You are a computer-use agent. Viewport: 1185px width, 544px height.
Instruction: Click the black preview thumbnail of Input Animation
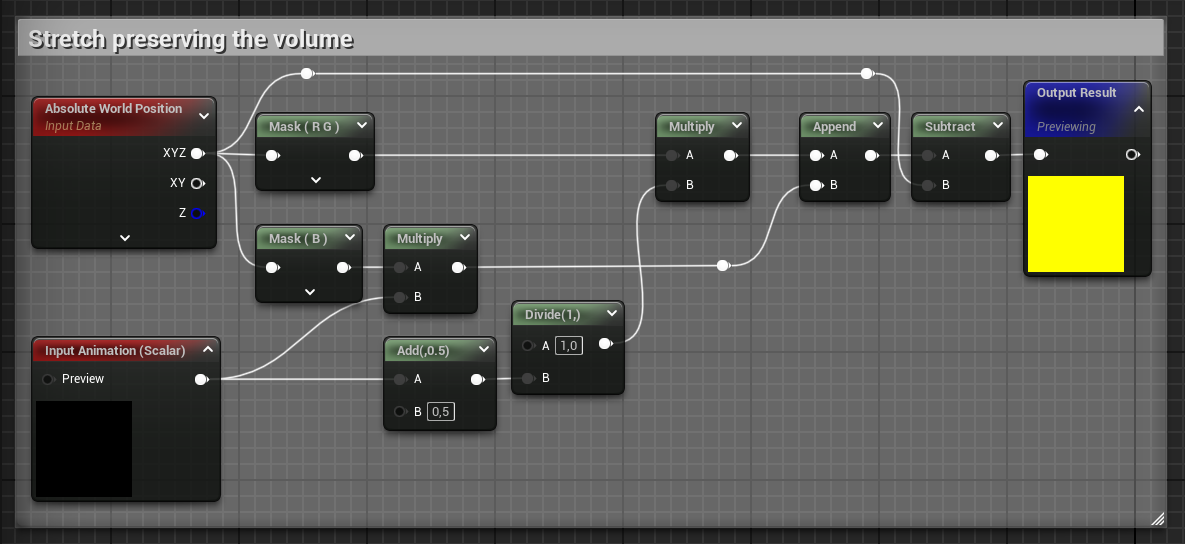click(x=84, y=449)
